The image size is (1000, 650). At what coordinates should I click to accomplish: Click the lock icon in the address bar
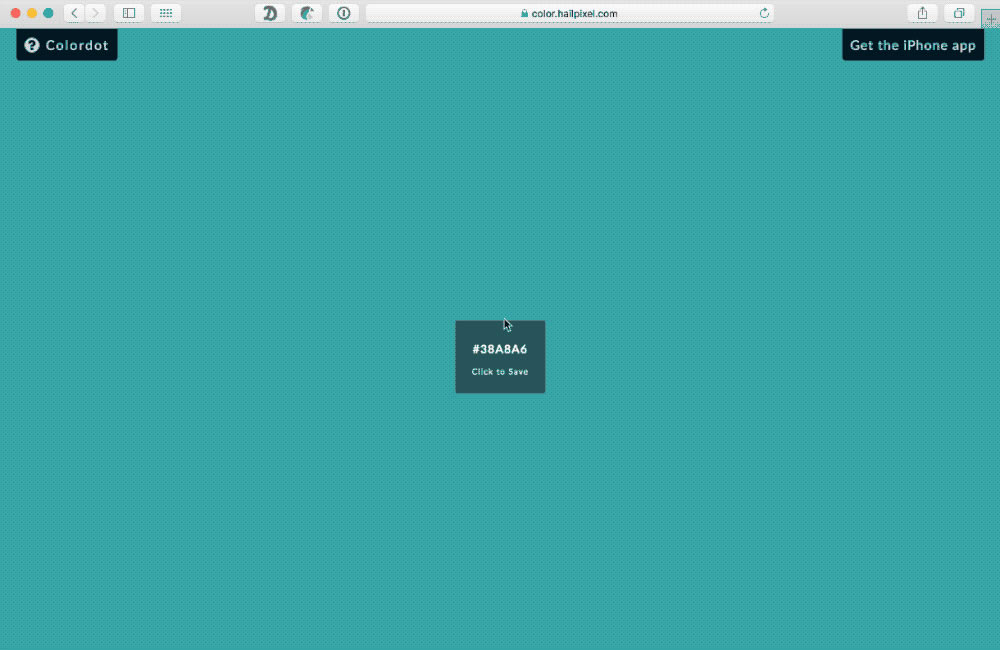[x=524, y=14]
